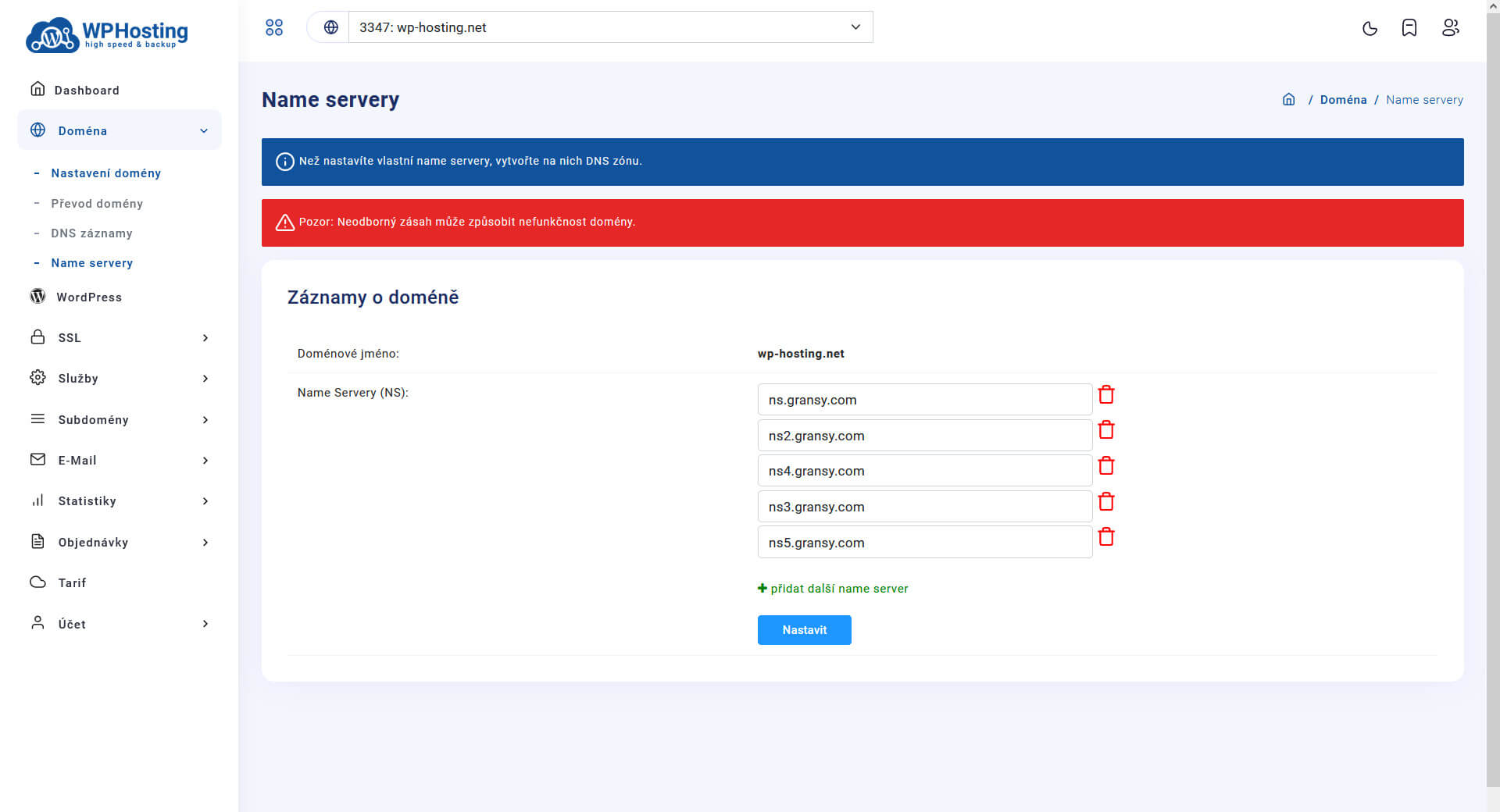Click the Služby gear icon

pyautogui.click(x=37, y=378)
